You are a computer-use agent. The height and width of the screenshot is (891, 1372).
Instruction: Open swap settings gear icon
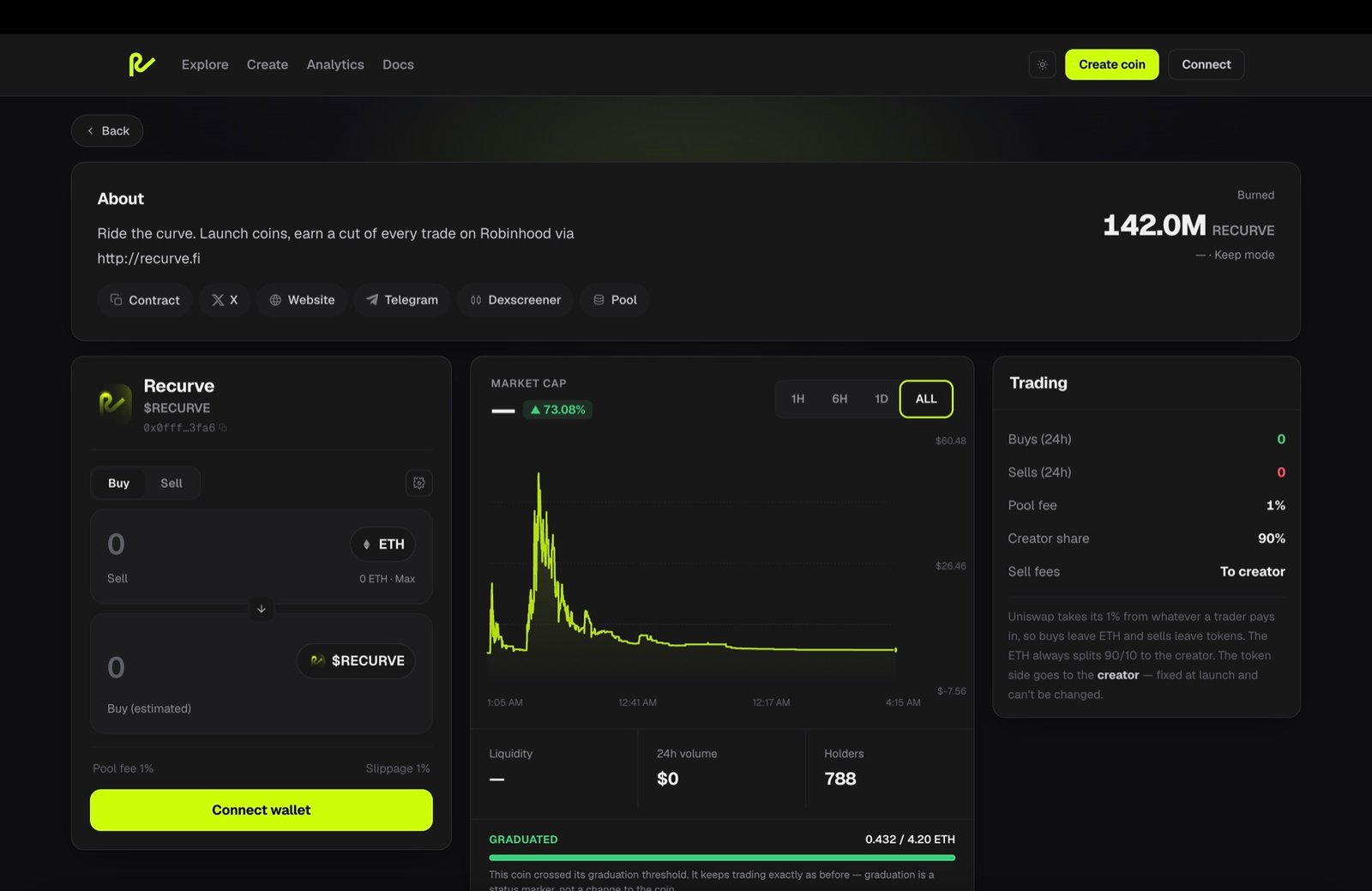(x=418, y=483)
